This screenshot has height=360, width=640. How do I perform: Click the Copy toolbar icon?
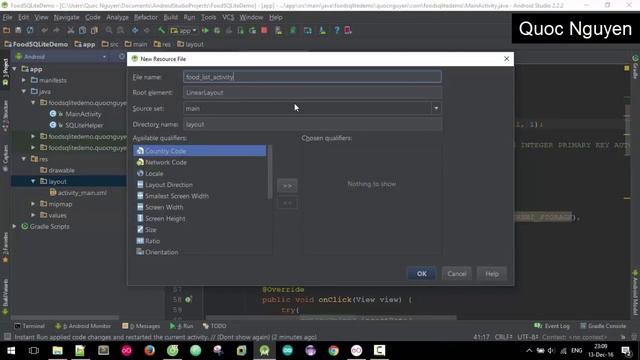point(82,30)
